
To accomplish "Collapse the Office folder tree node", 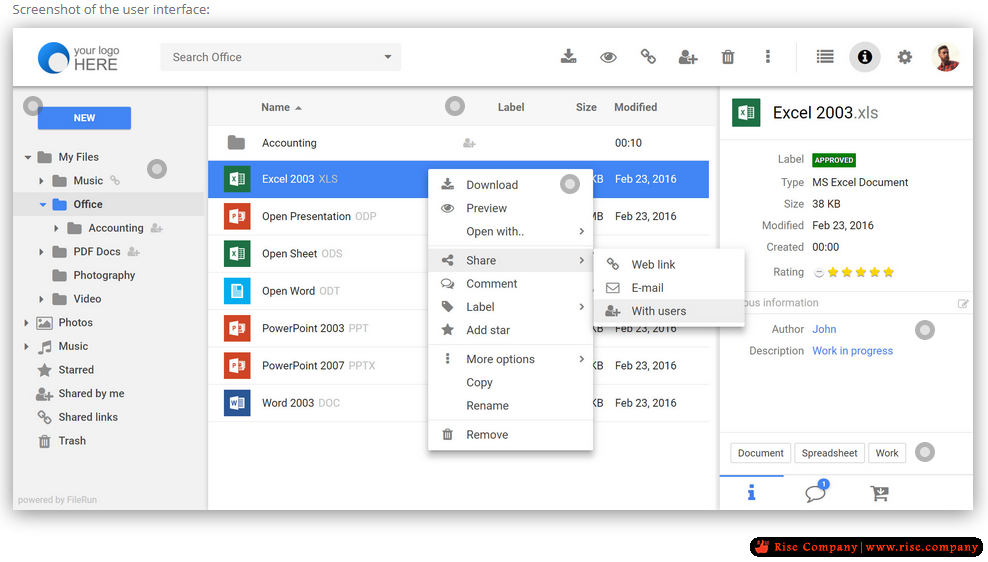I will [43, 205].
